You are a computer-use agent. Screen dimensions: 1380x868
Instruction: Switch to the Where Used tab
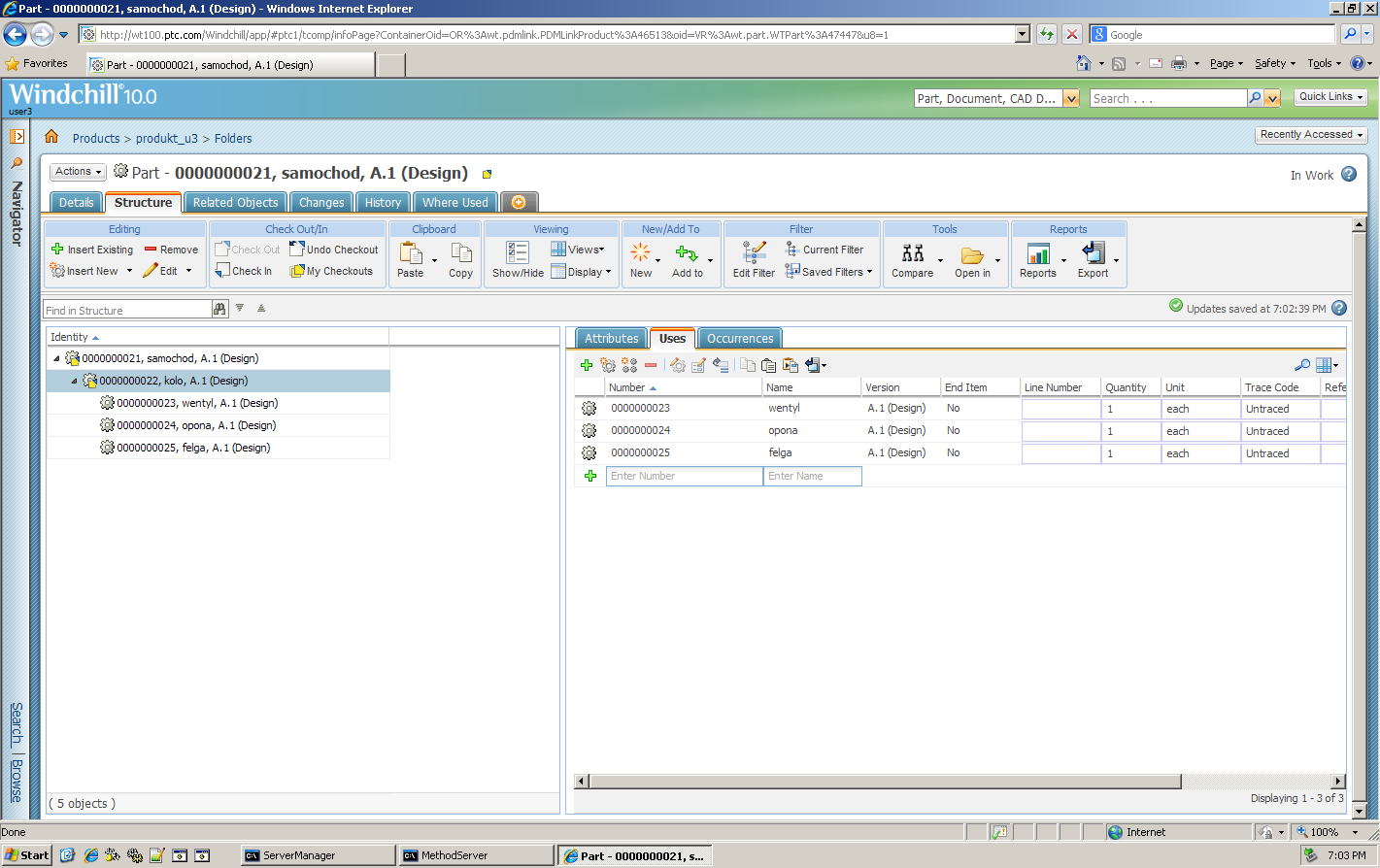455,202
